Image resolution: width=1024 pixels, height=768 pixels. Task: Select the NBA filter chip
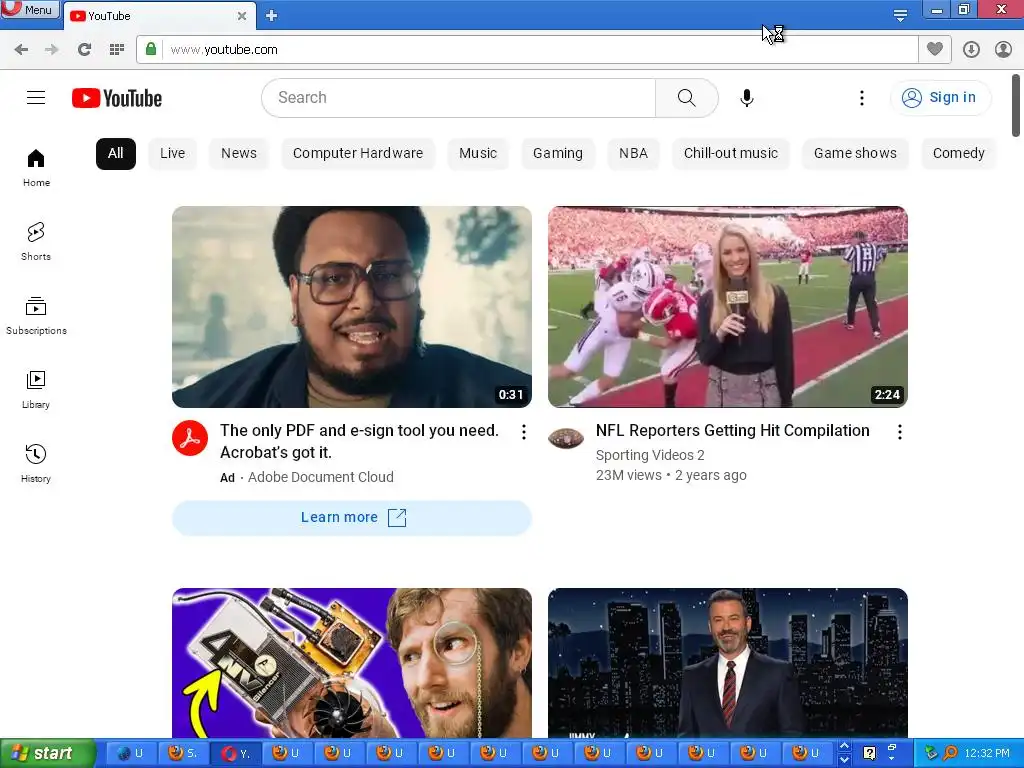[x=633, y=153]
